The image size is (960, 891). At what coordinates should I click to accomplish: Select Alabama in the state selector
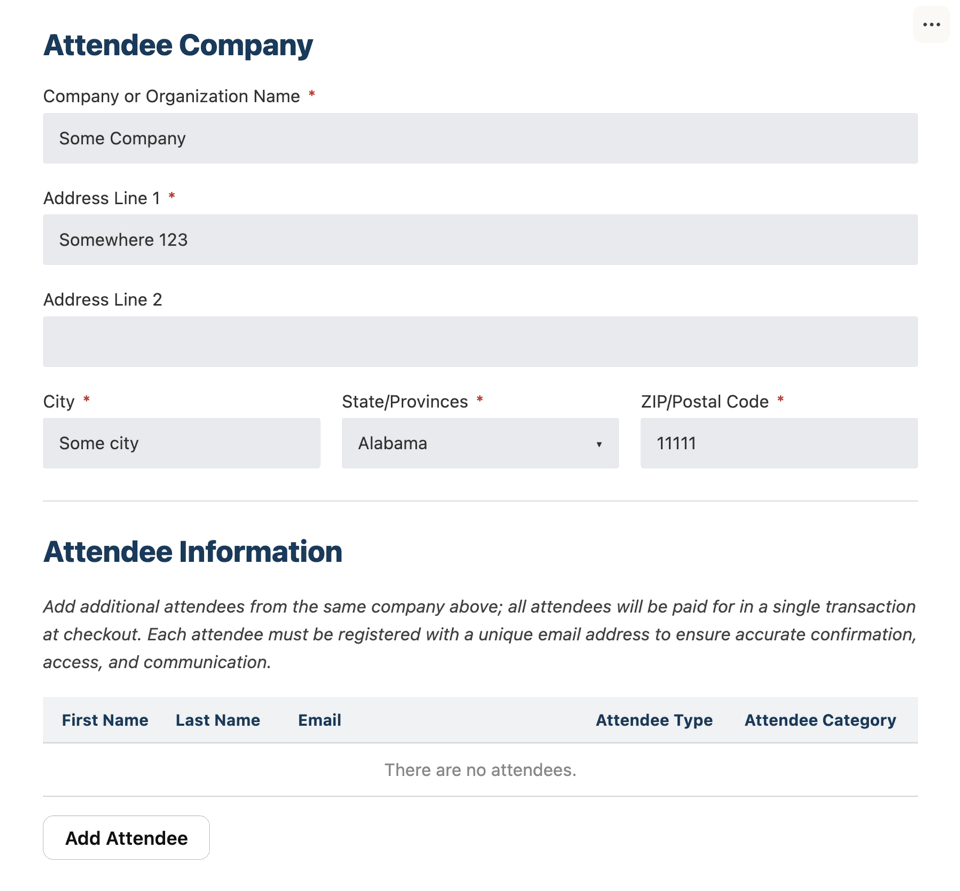480,443
